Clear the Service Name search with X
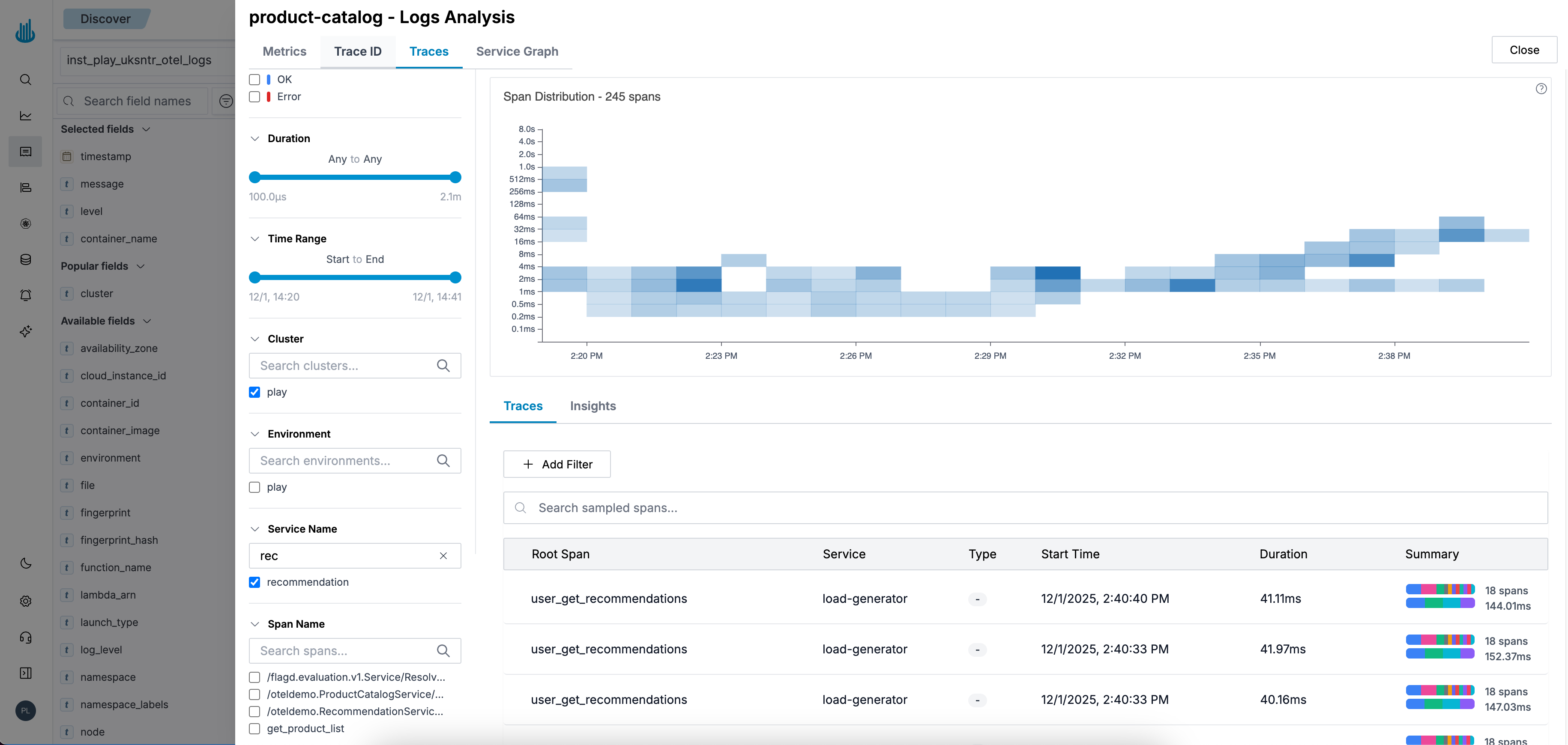The width and height of the screenshot is (1568, 745). pyautogui.click(x=443, y=556)
